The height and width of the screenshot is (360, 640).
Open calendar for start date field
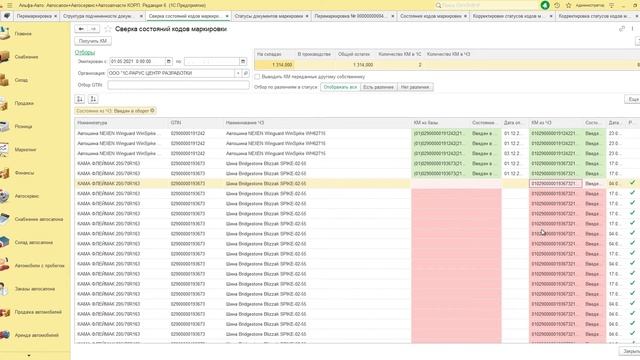click(x=169, y=61)
